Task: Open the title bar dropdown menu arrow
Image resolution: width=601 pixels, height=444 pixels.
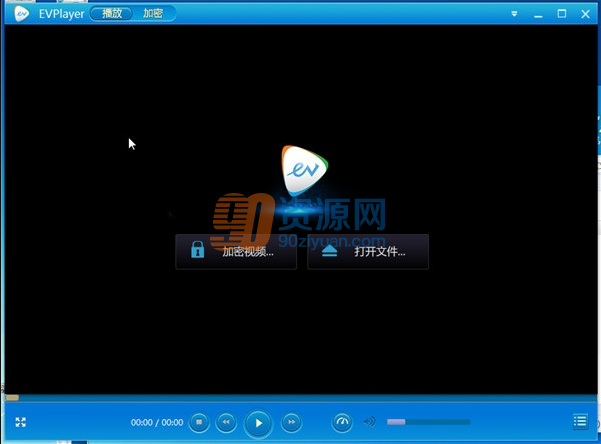Action: click(x=514, y=14)
